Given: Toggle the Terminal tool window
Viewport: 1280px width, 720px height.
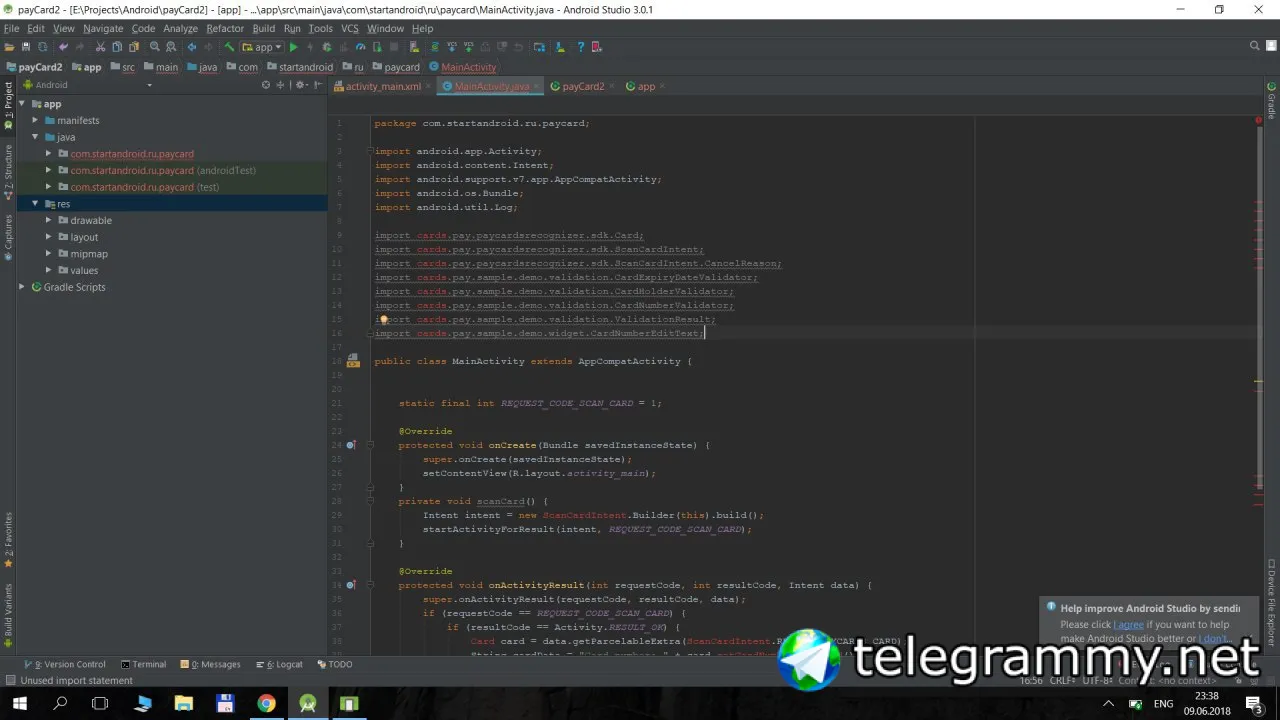Looking at the screenshot, I should click(144, 664).
